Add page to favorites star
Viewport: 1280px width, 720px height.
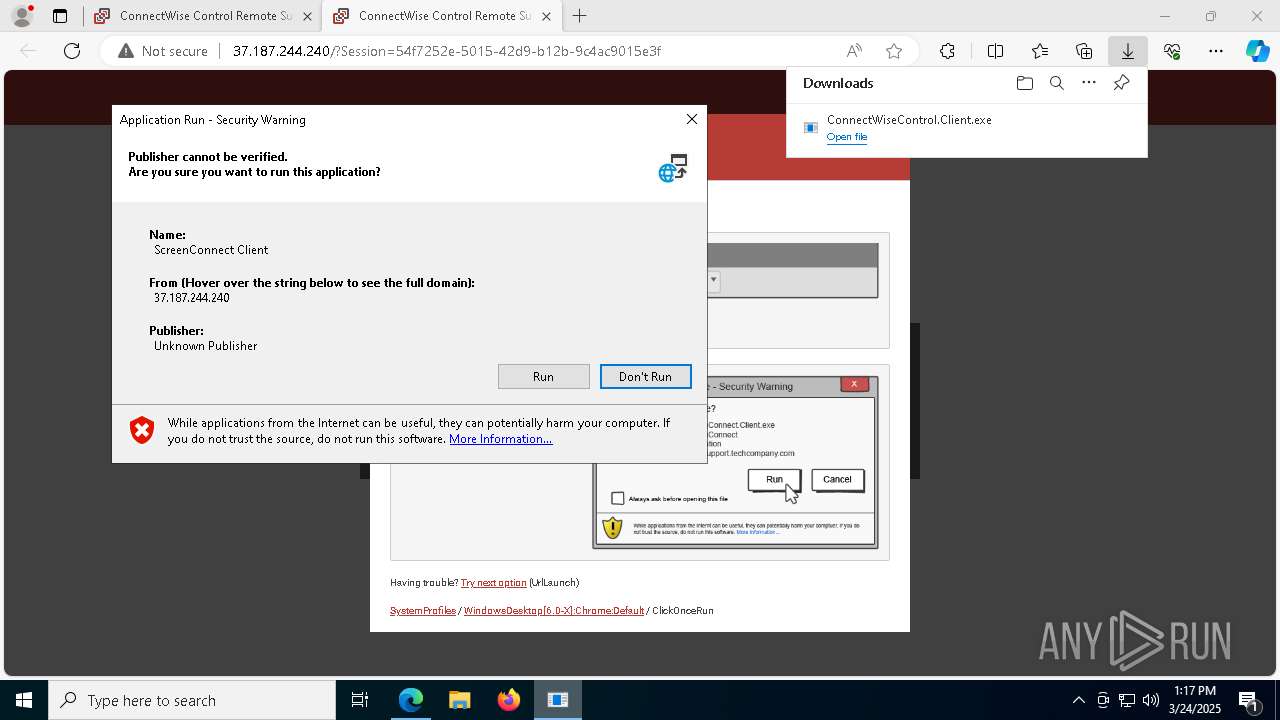coord(894,51)
